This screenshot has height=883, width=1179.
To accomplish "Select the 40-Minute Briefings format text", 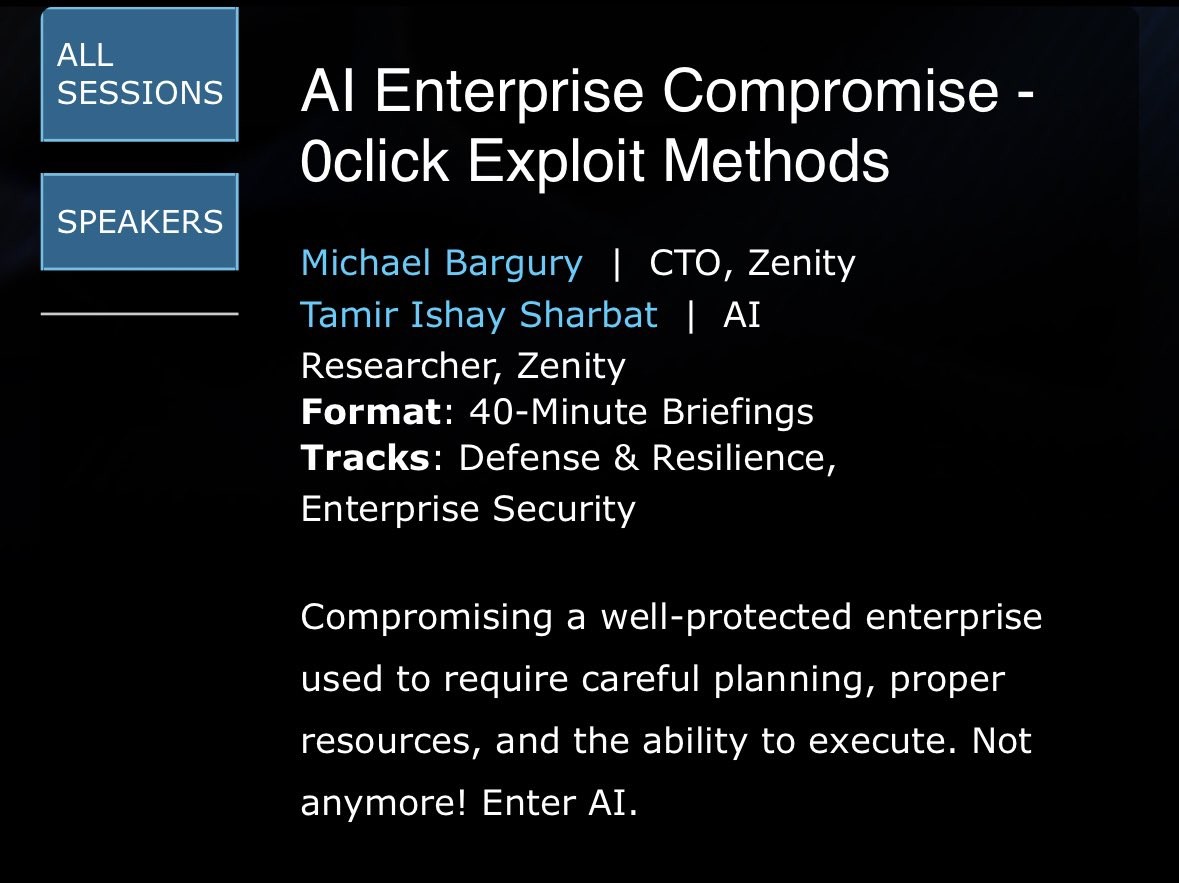I will (x=641, y=412).
